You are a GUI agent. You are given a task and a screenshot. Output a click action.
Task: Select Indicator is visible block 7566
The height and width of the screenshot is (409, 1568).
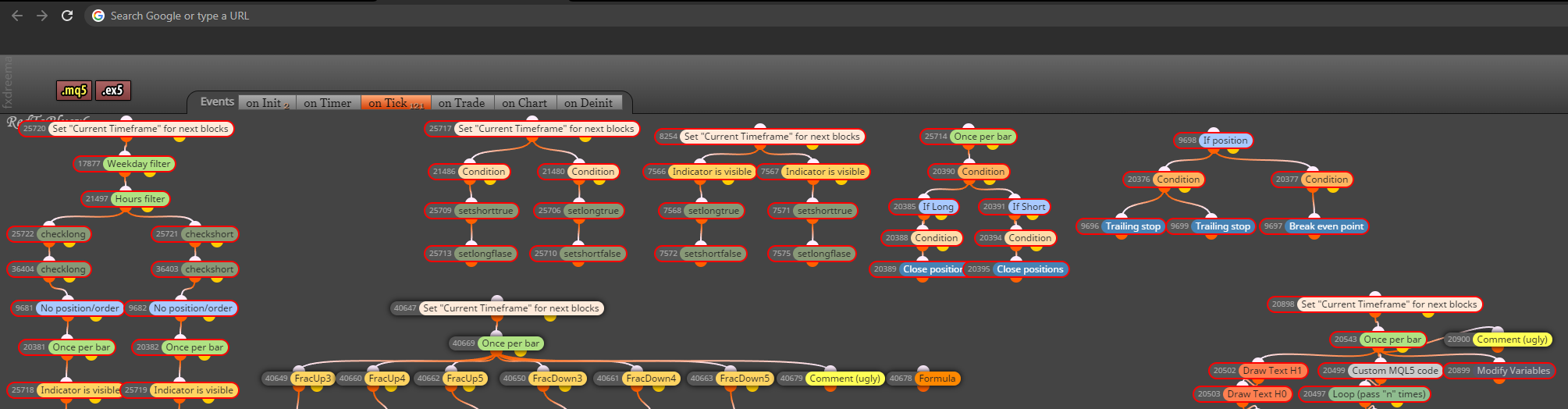[x=700, y=172]
